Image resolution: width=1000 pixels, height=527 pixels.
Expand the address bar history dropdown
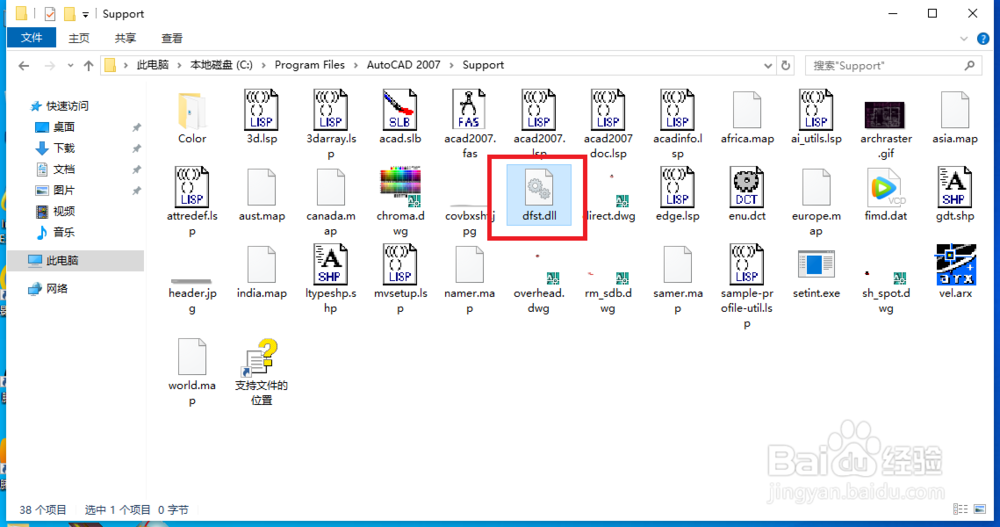[767, 65]
